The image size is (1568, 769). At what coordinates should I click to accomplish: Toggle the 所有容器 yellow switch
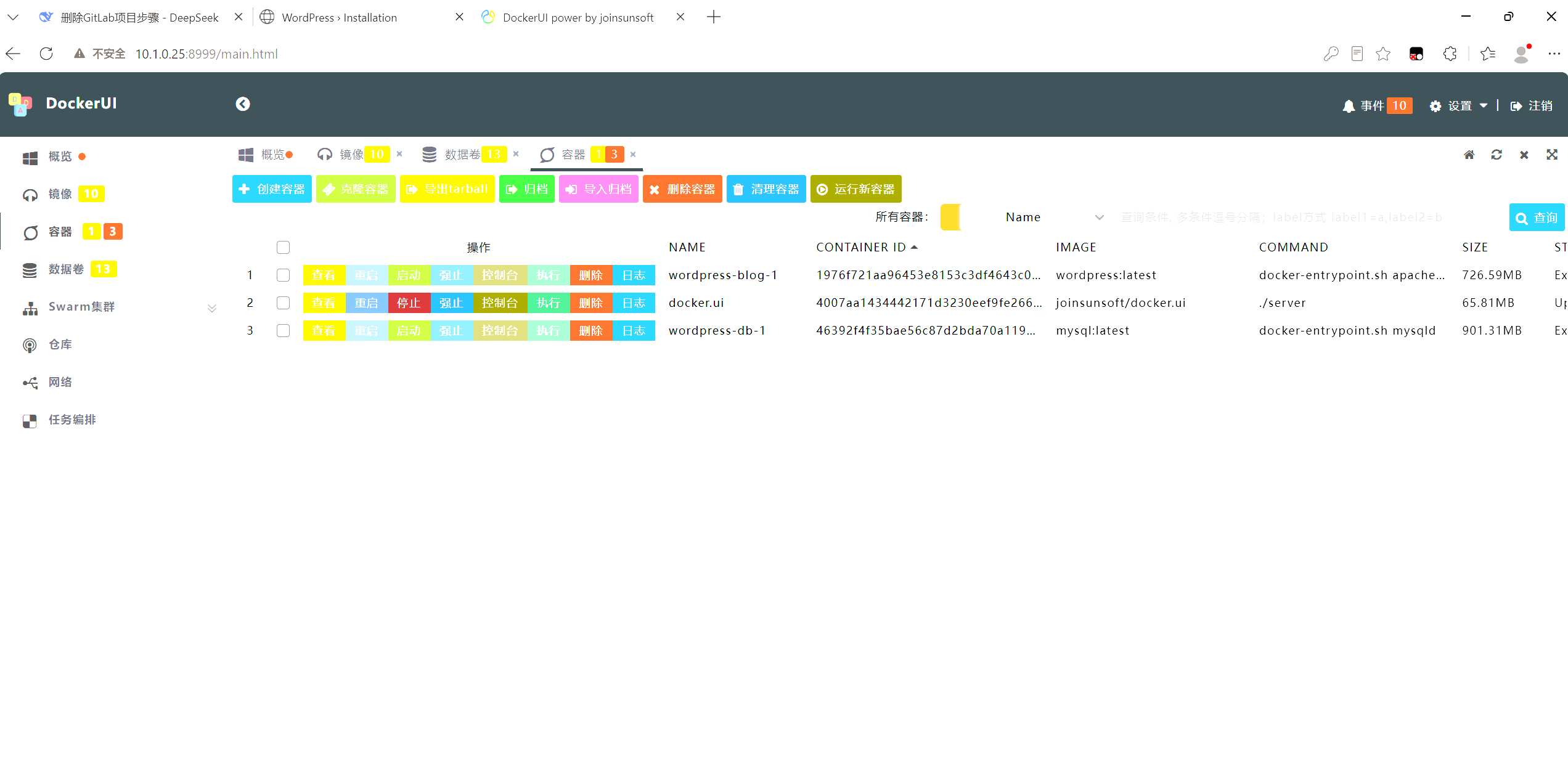click(x=951, y=218)
